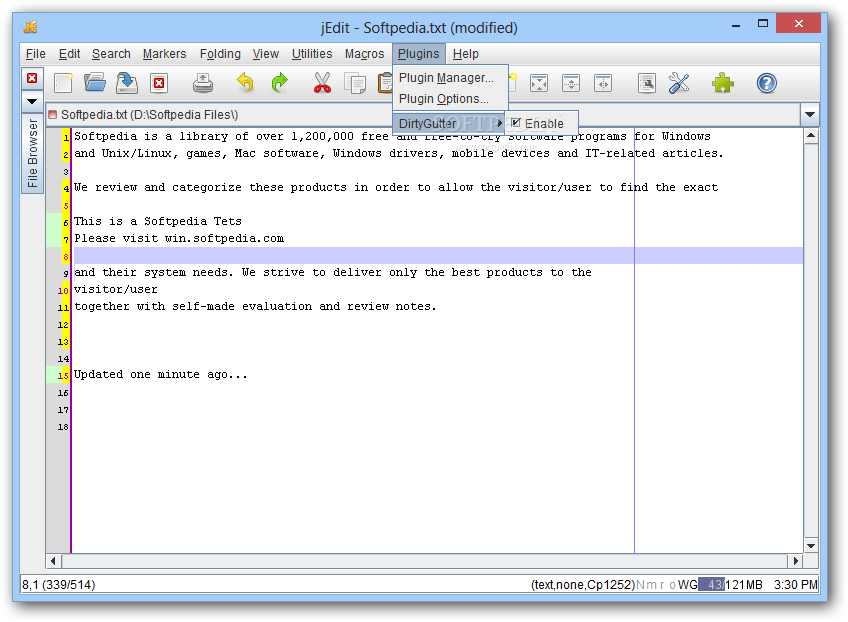This screenshot has width=848, height=622.
Task: Open the docking area dropdown arrow
Action: [32, 101]
